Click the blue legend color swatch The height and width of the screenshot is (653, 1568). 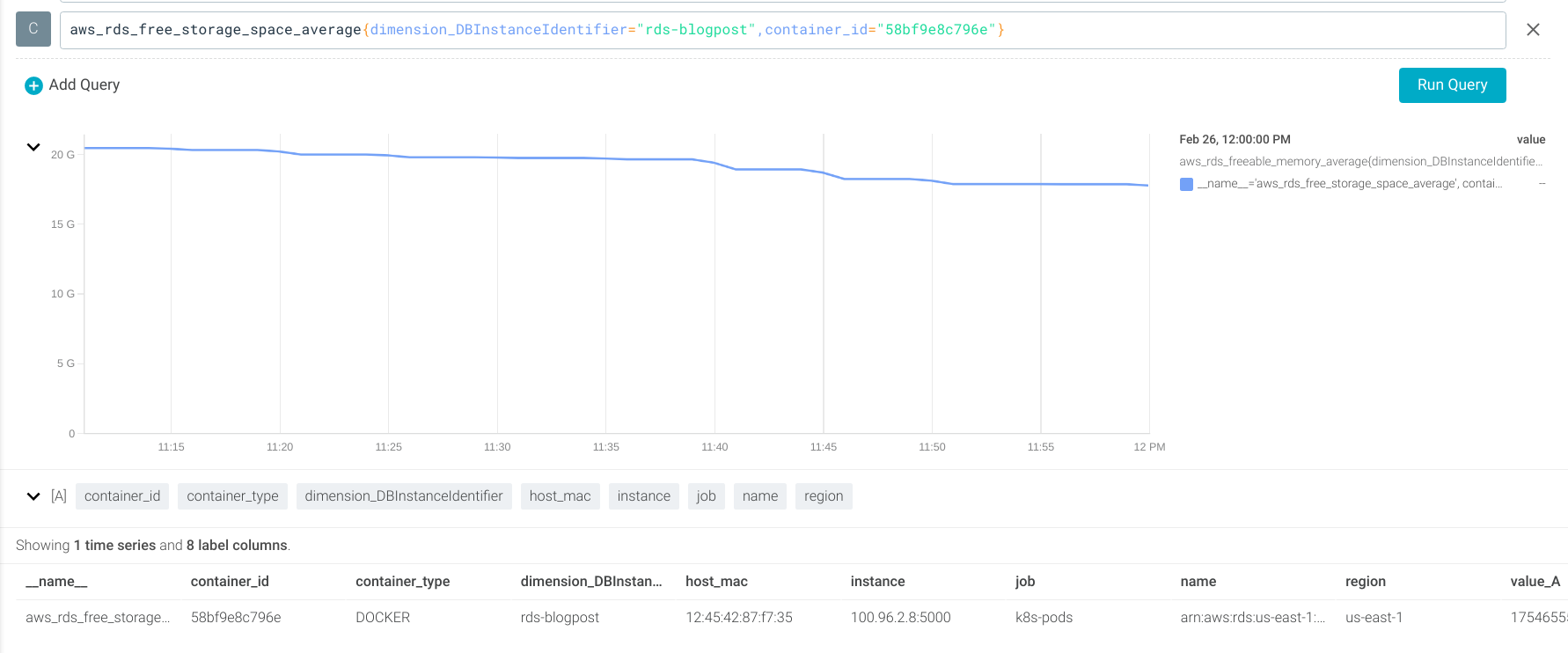pyautogui.click(x=1186, y=184)
